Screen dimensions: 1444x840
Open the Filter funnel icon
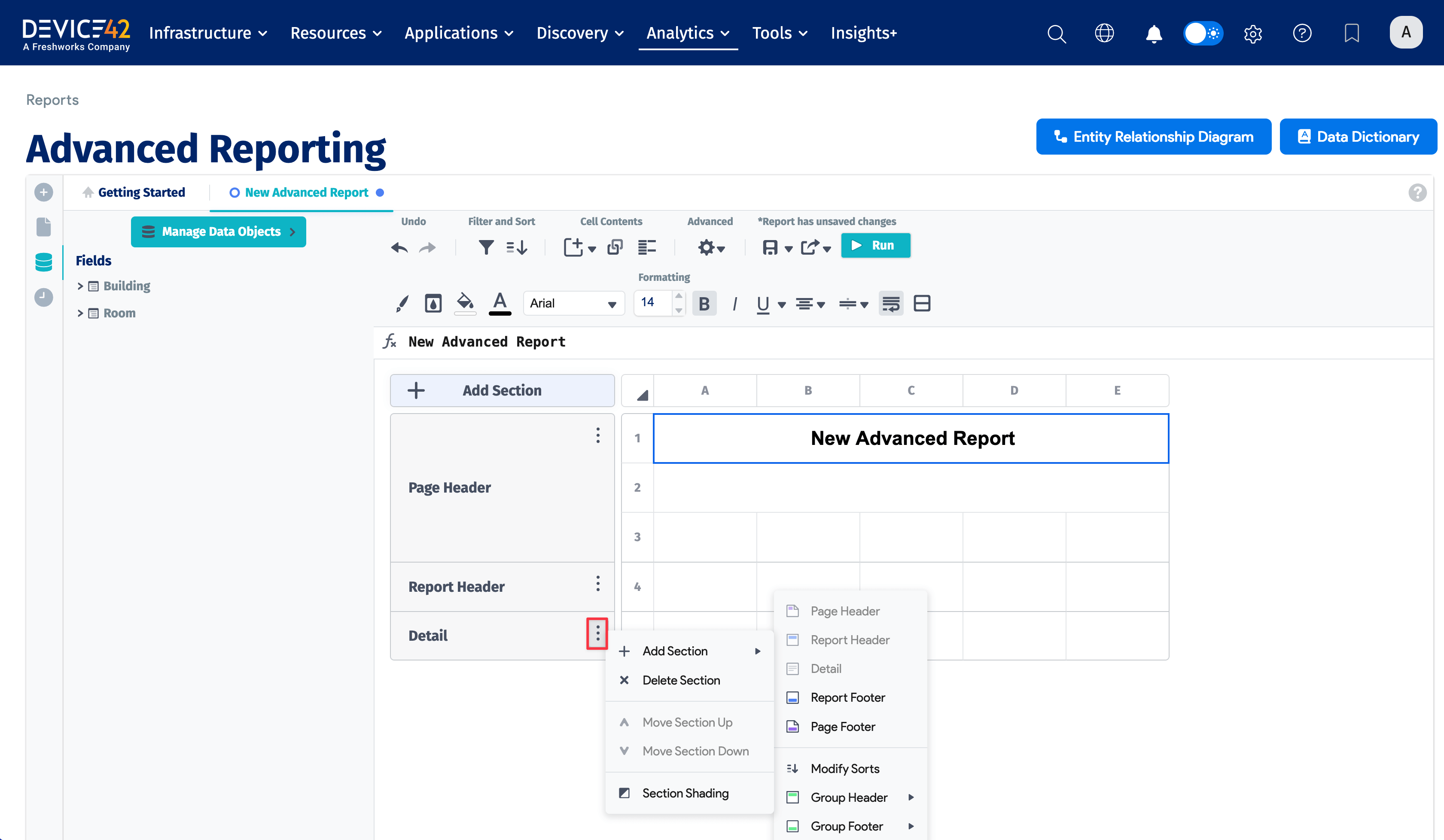(486, 247)
